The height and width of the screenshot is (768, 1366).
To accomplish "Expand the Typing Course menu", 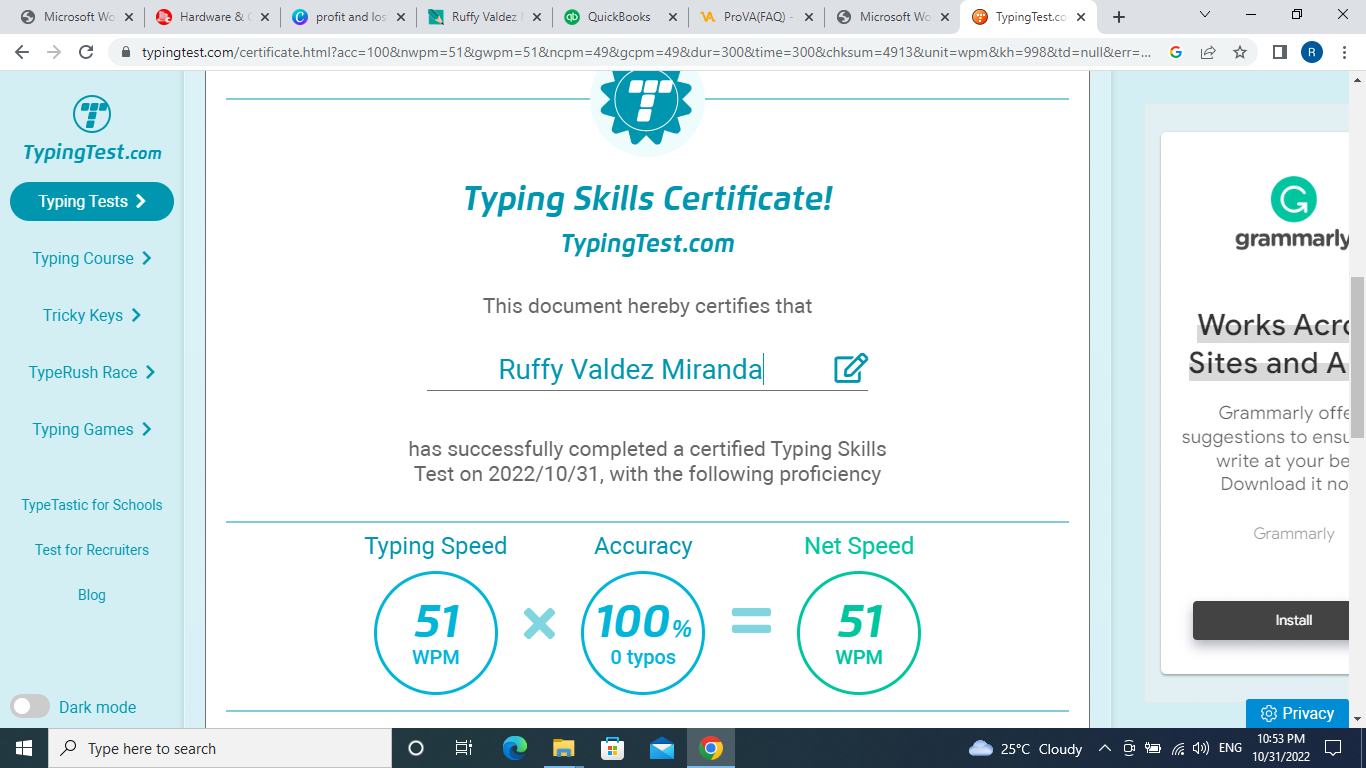I will click(92, 258).
